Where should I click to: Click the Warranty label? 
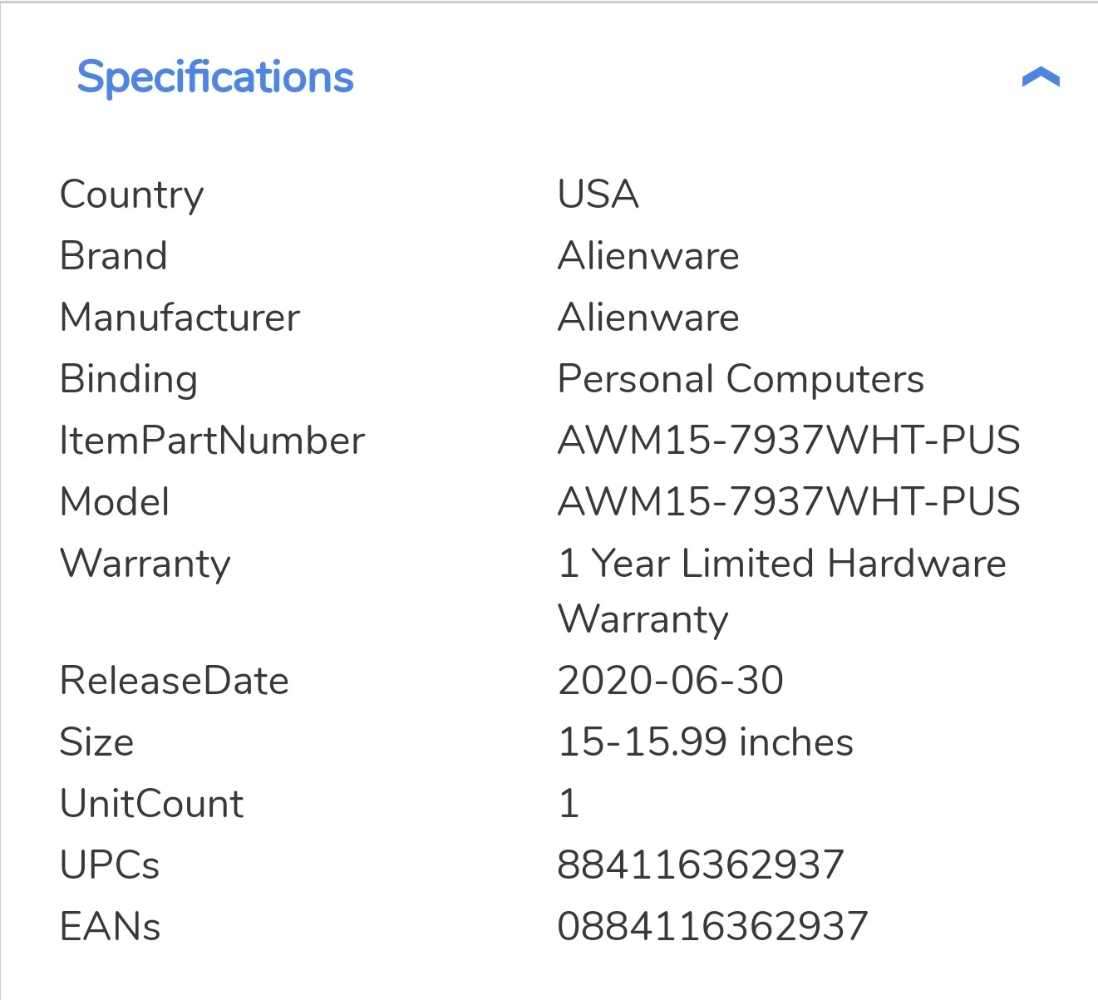(145, 564)
